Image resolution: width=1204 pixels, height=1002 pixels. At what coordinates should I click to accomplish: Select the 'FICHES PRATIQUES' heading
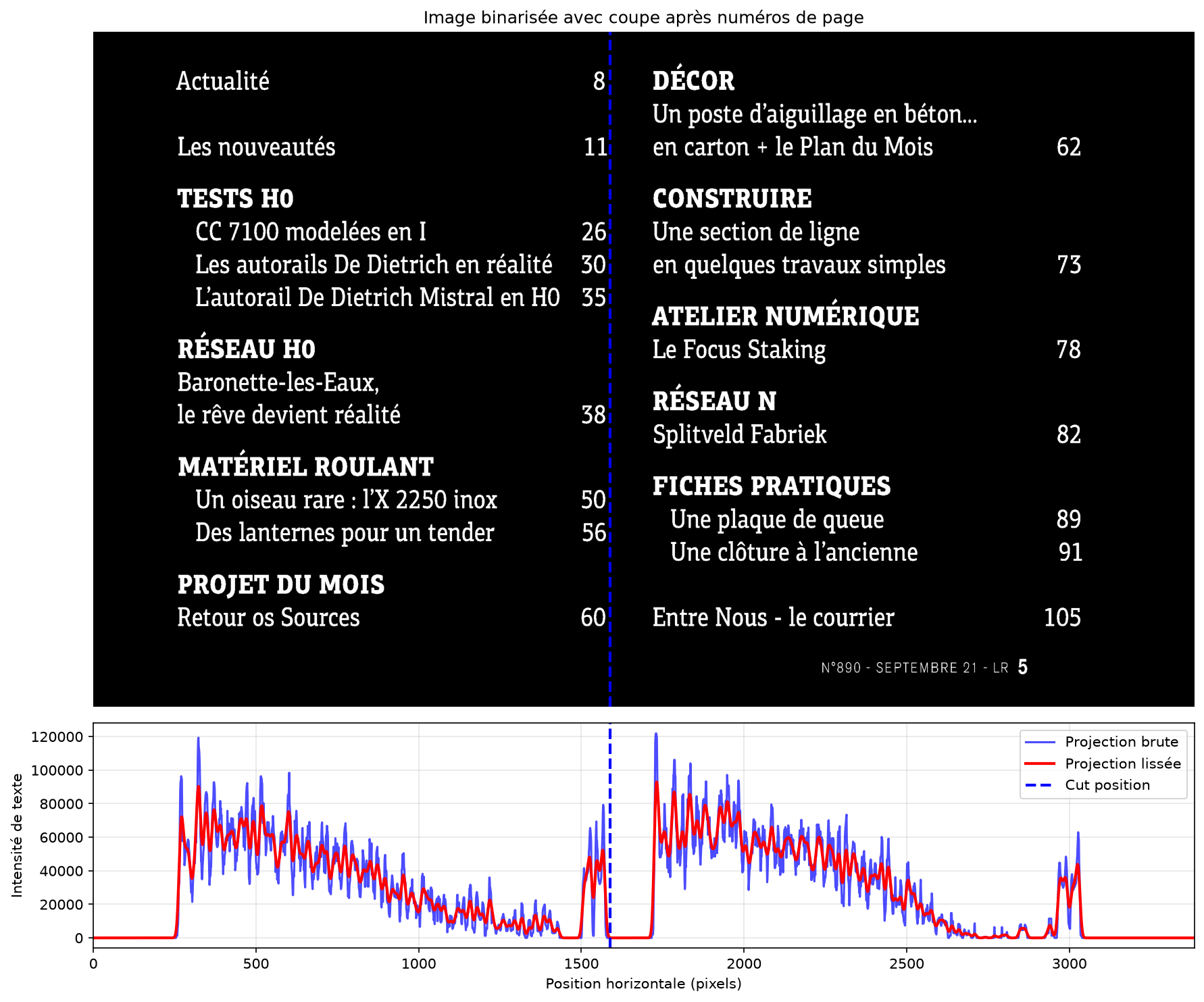click(x=772, y=486)
